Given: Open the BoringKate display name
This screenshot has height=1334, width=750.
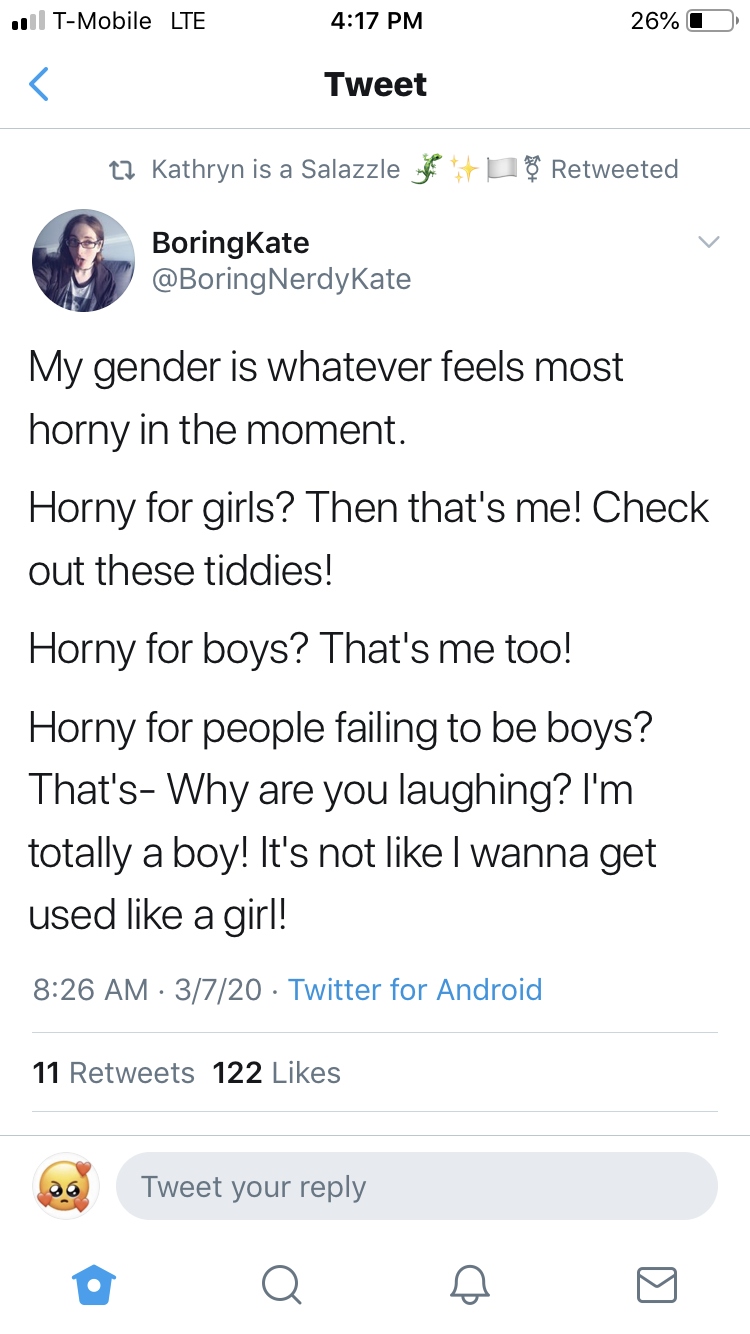Looking at the screenshot, I should (x=230, y=242).
